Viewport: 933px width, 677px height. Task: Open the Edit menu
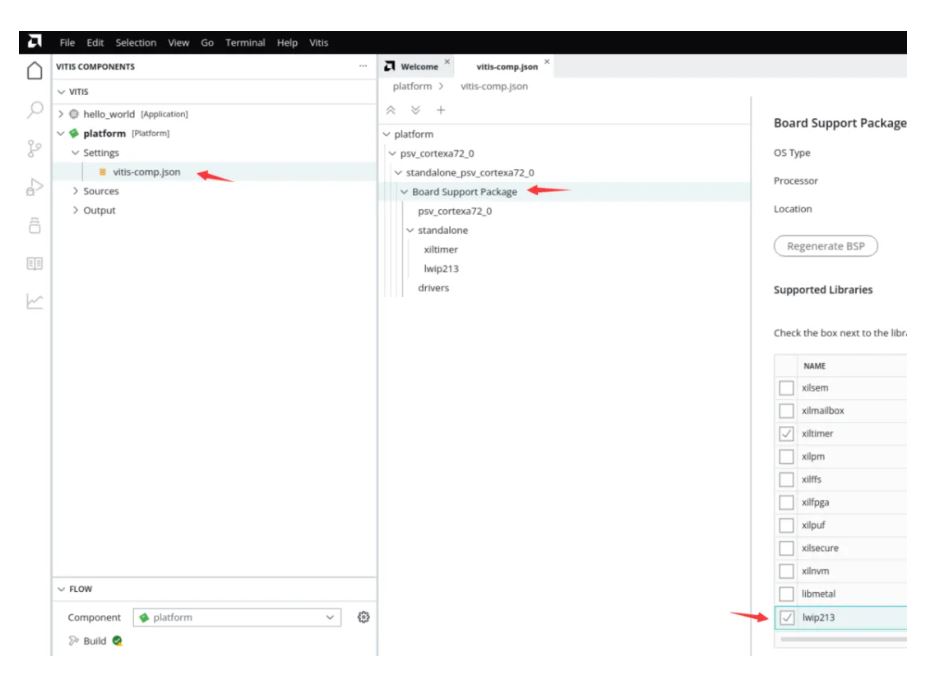(95, 42)
